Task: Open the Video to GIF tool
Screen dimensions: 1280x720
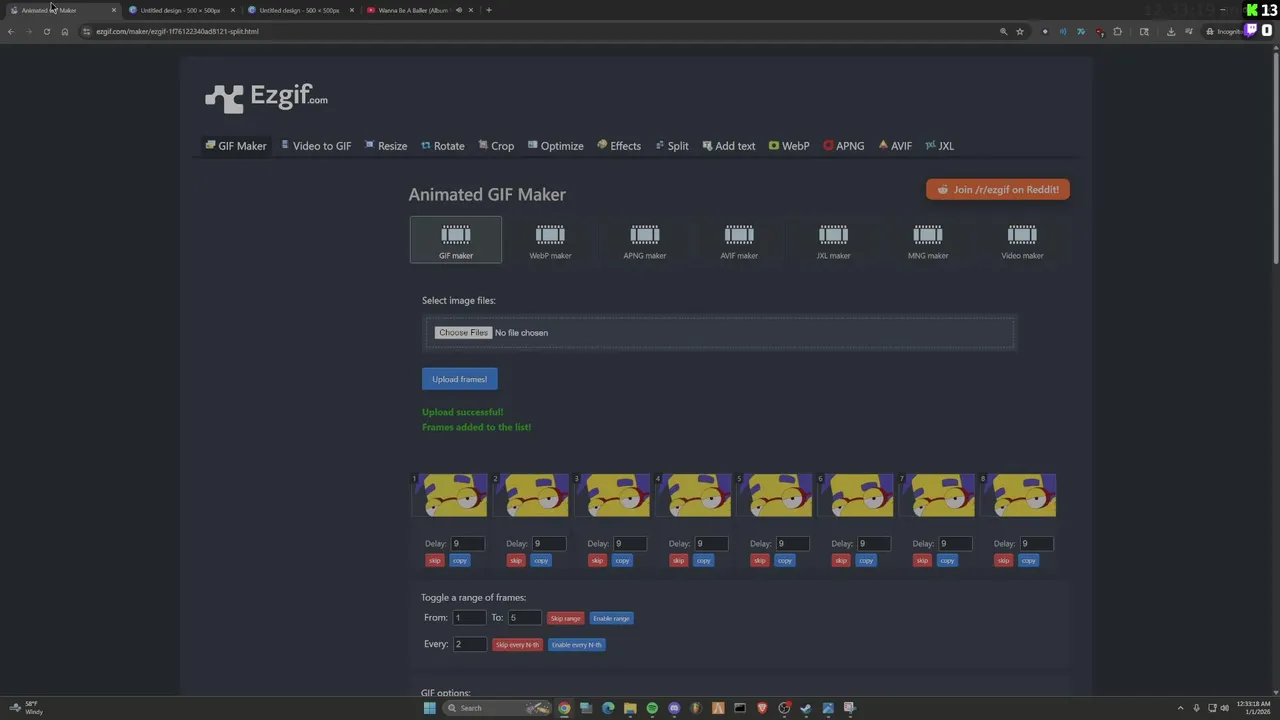Action: pos(316,146)
